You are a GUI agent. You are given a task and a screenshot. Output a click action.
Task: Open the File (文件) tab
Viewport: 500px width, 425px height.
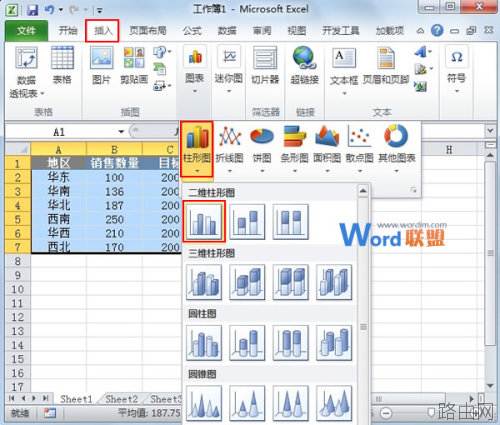(x=26, y=31)
